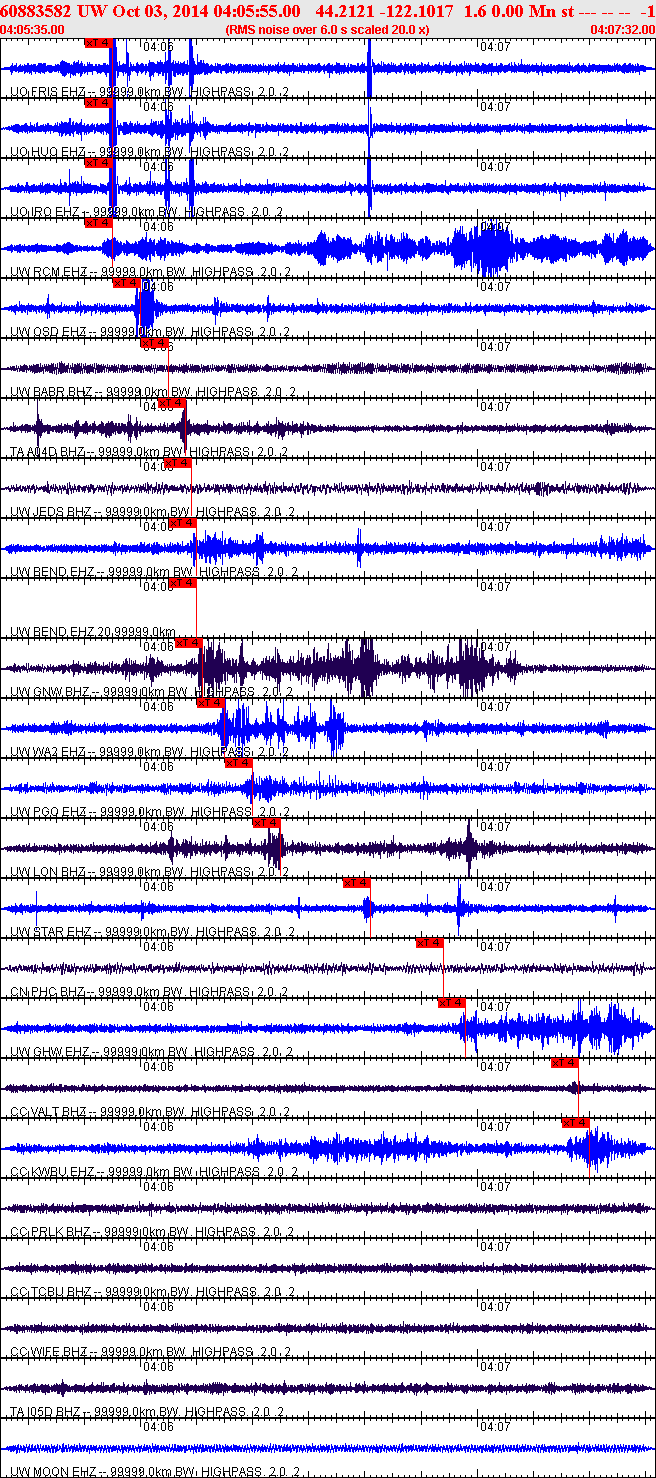The height and width of the screenshot is (1478, 656).
Task: Select event ID 60883582 in header
Action: pos(37,11)
